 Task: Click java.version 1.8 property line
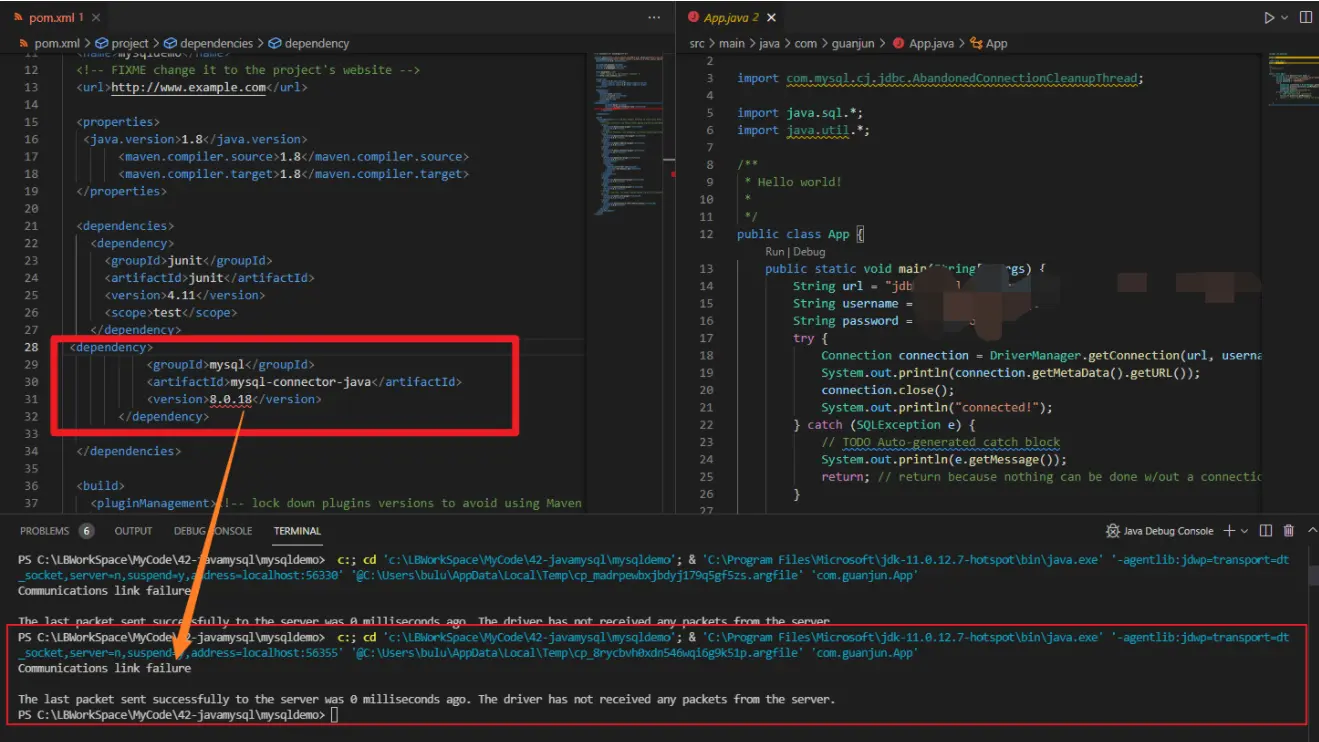(196, 139)
